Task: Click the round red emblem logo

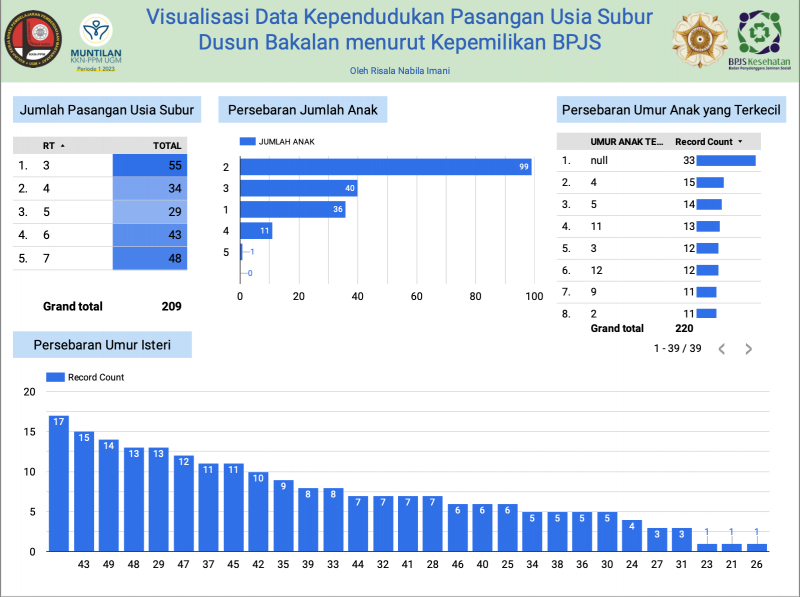Action: coord(34,40)
